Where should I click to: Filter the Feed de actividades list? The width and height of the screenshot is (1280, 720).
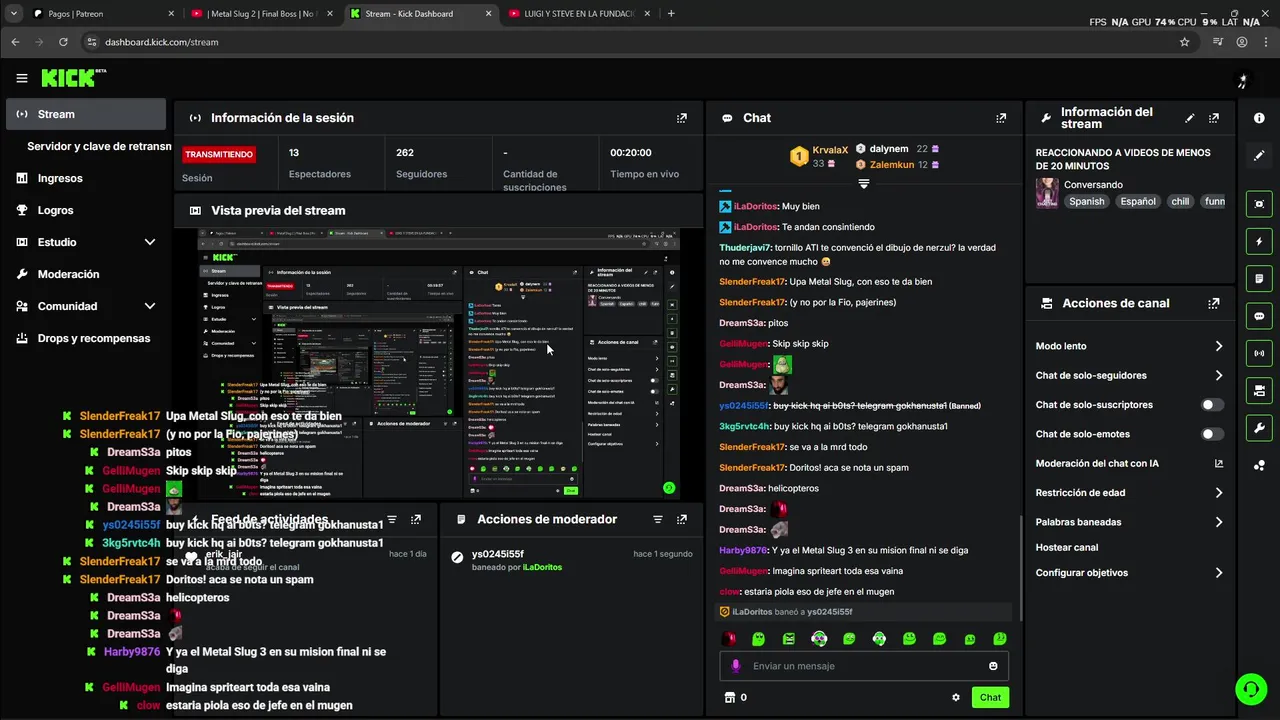(392, 519)
